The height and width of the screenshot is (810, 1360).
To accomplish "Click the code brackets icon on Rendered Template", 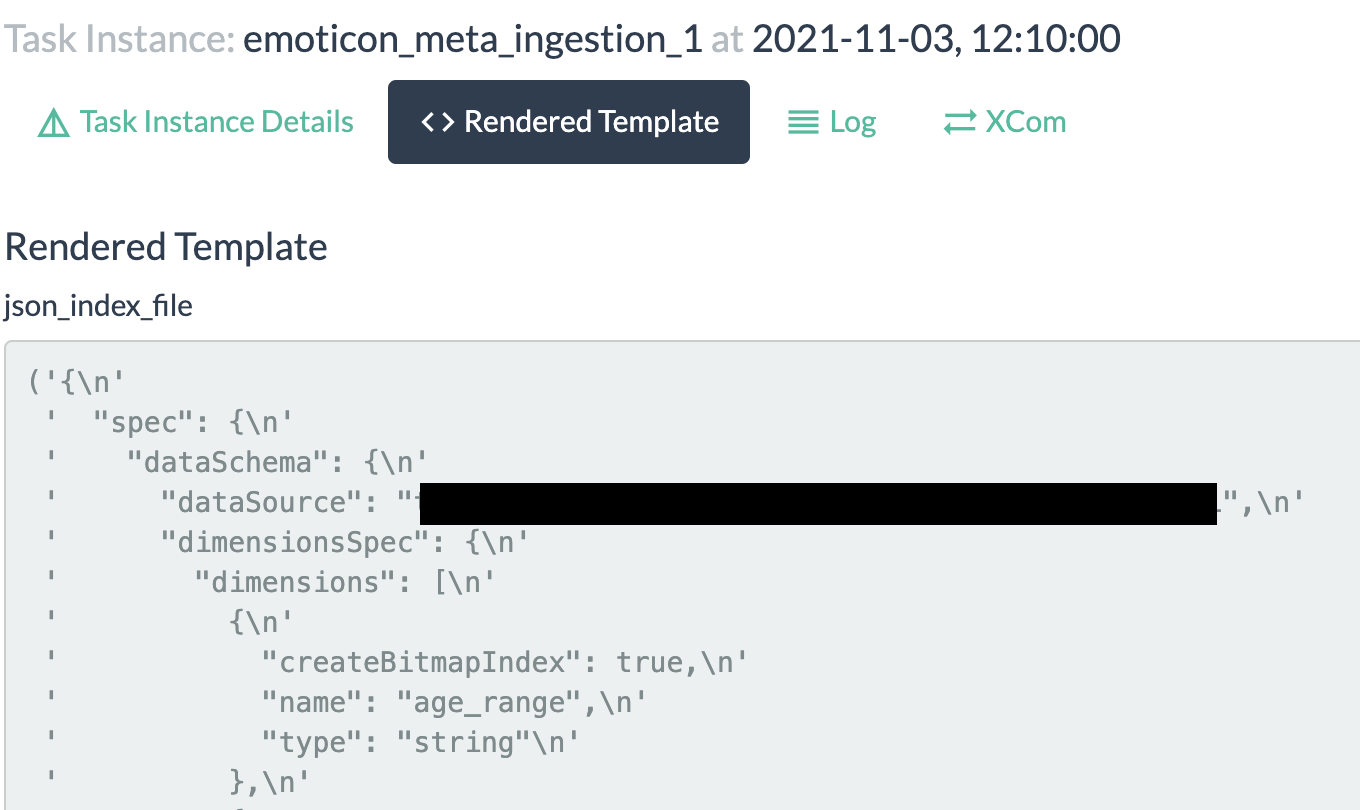I will (x=437, y=122).
